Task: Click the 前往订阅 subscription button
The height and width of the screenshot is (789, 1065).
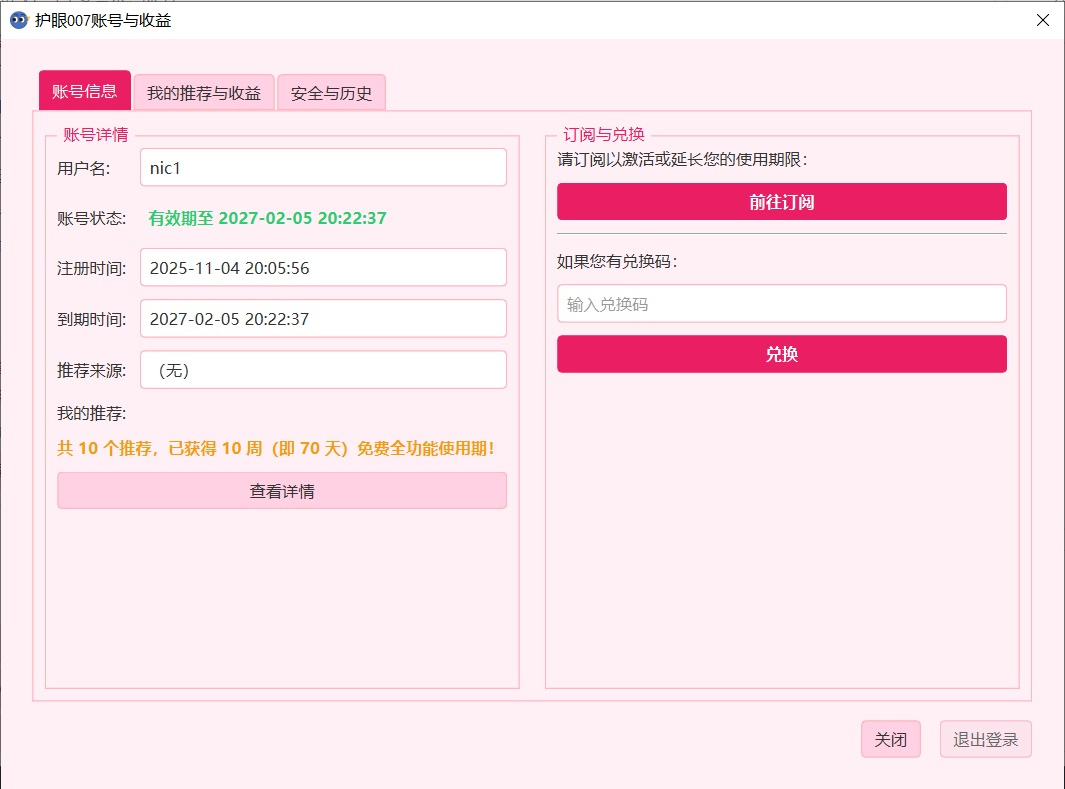Action: tap(781, 201)
